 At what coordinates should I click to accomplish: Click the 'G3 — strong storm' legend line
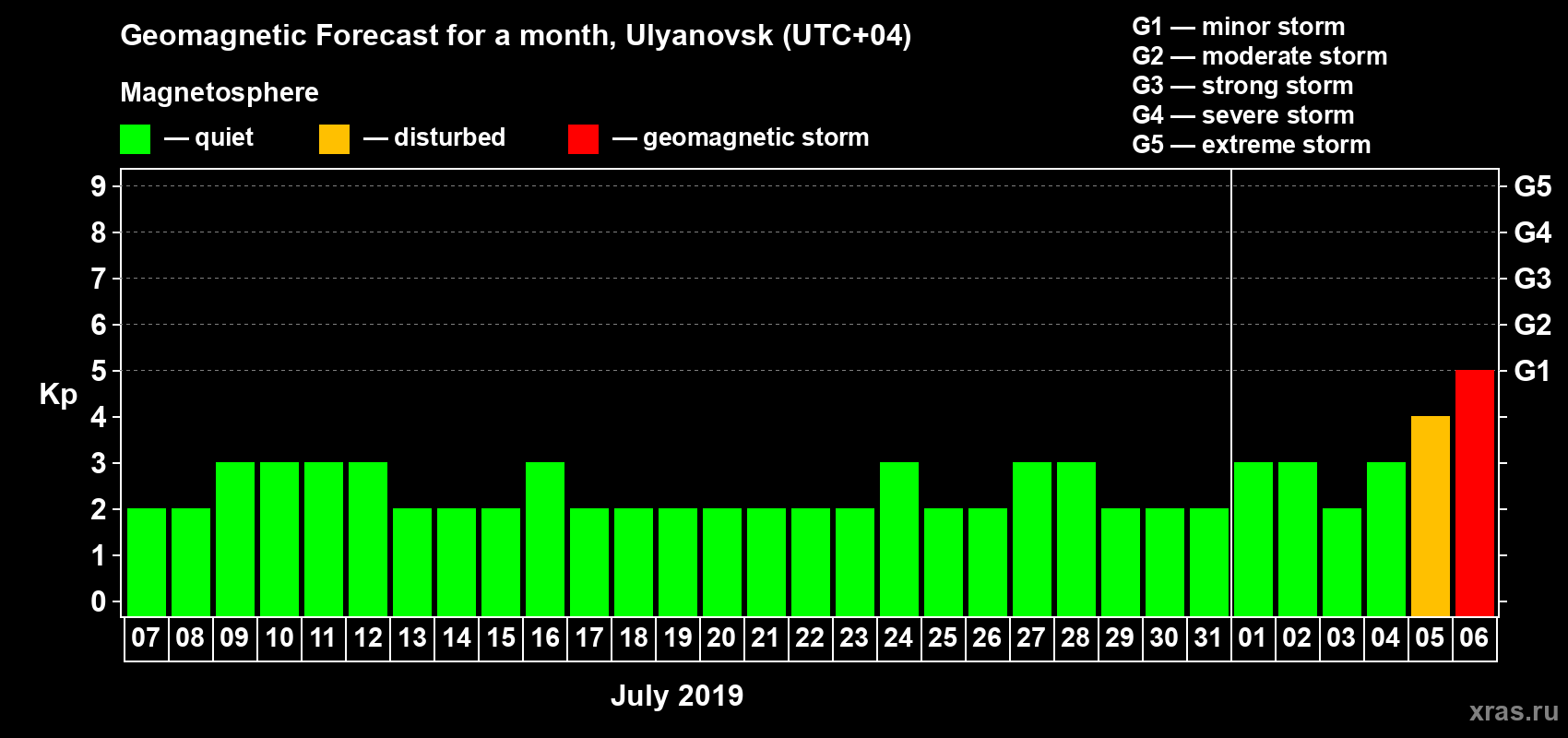coord(1242,86)
